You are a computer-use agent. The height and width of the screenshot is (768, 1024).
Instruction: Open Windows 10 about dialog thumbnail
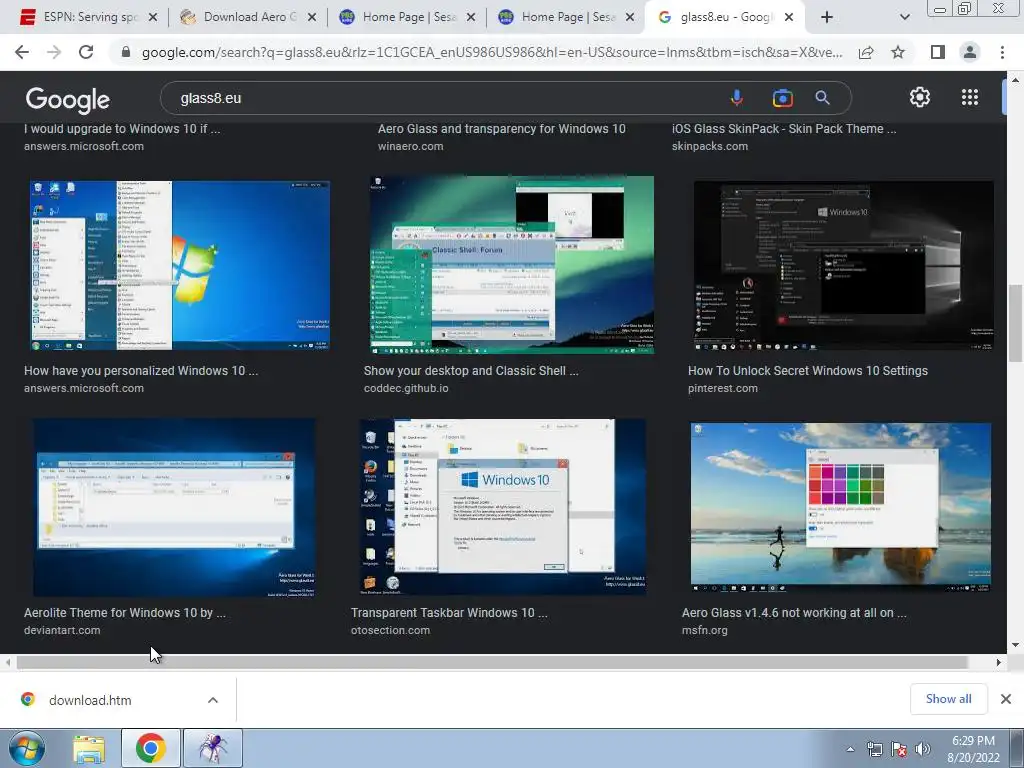coord(503,507)
